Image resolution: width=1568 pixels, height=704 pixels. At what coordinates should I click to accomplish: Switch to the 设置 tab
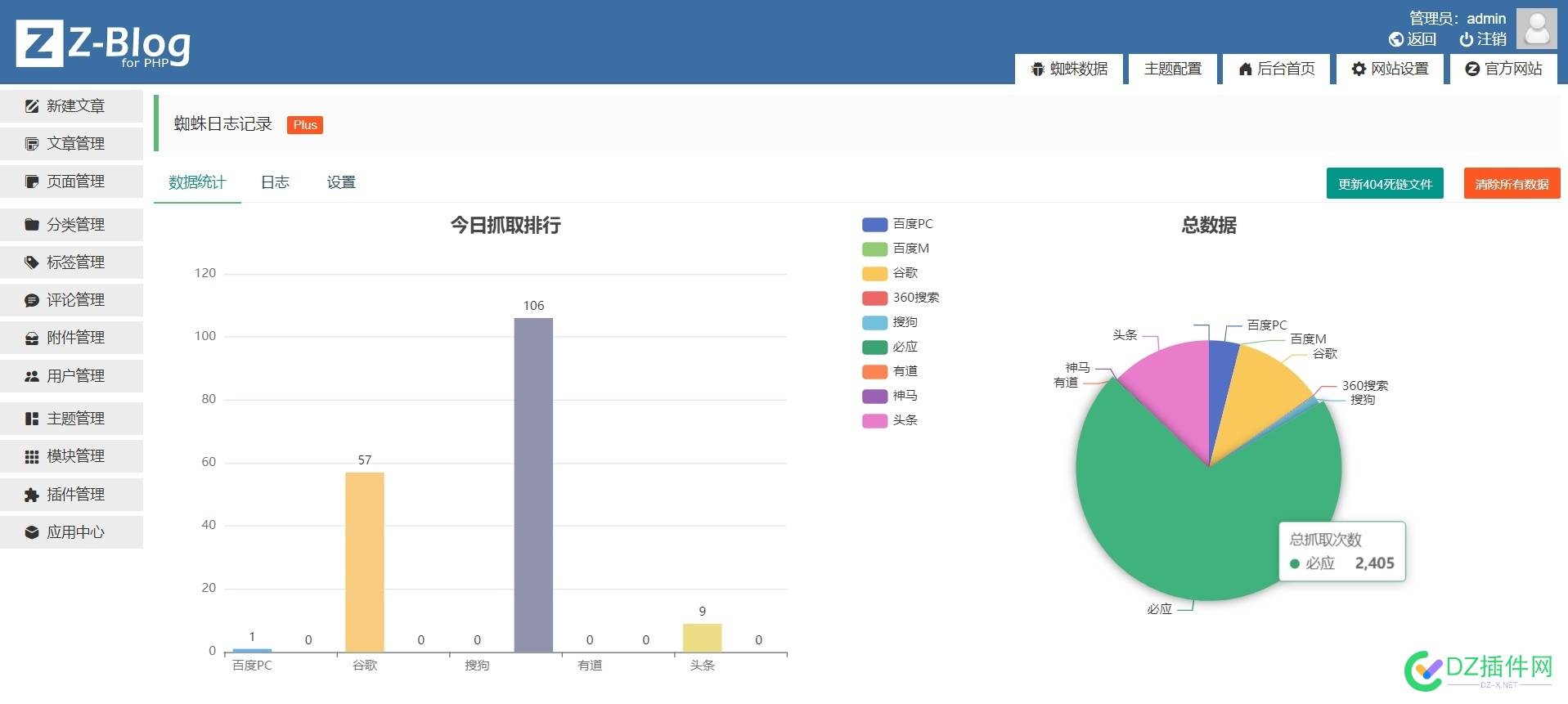(x=341, y=182)
